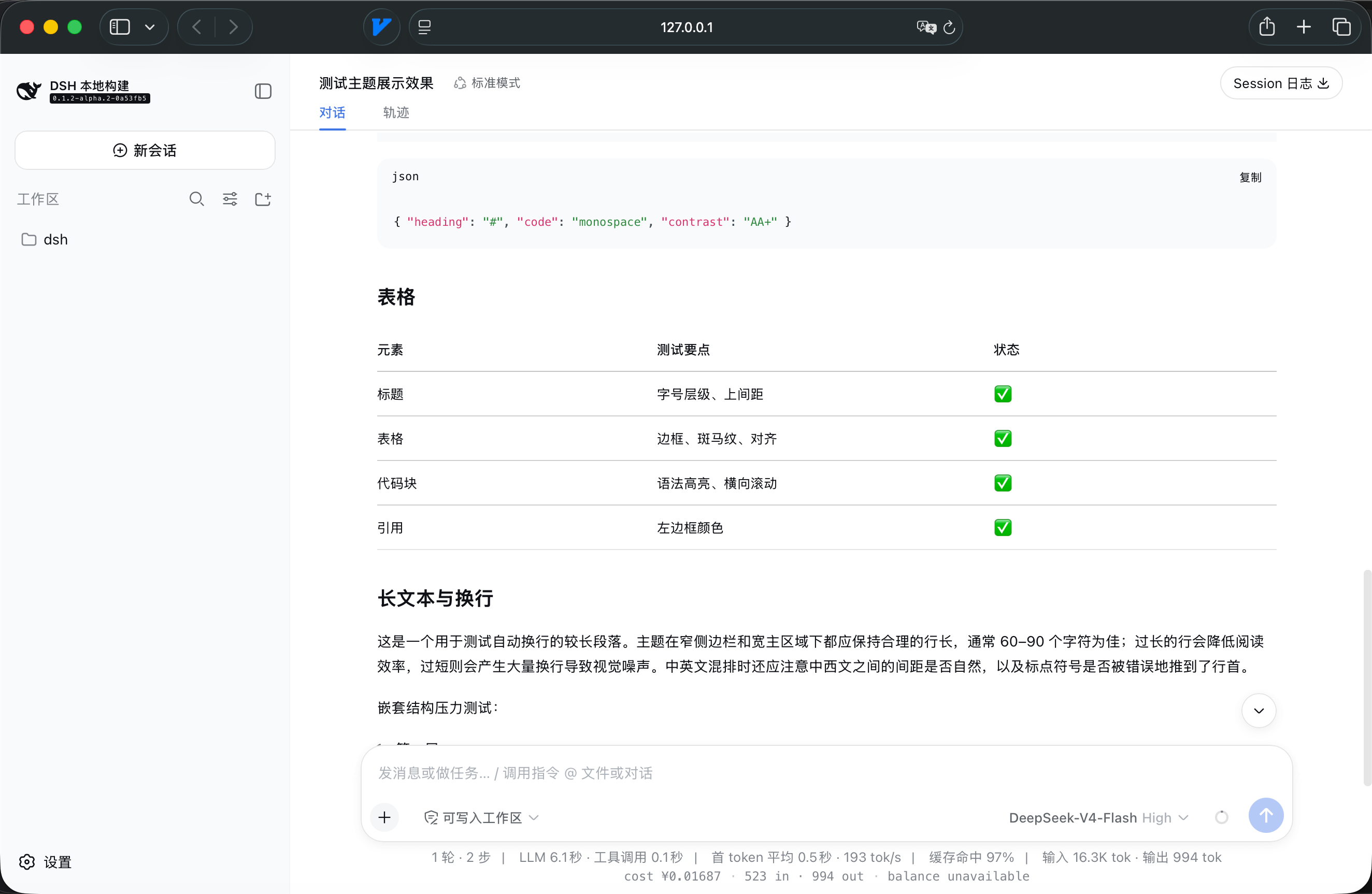Open the translate page icon
The image size is (1372, 894).
point(926,27)
